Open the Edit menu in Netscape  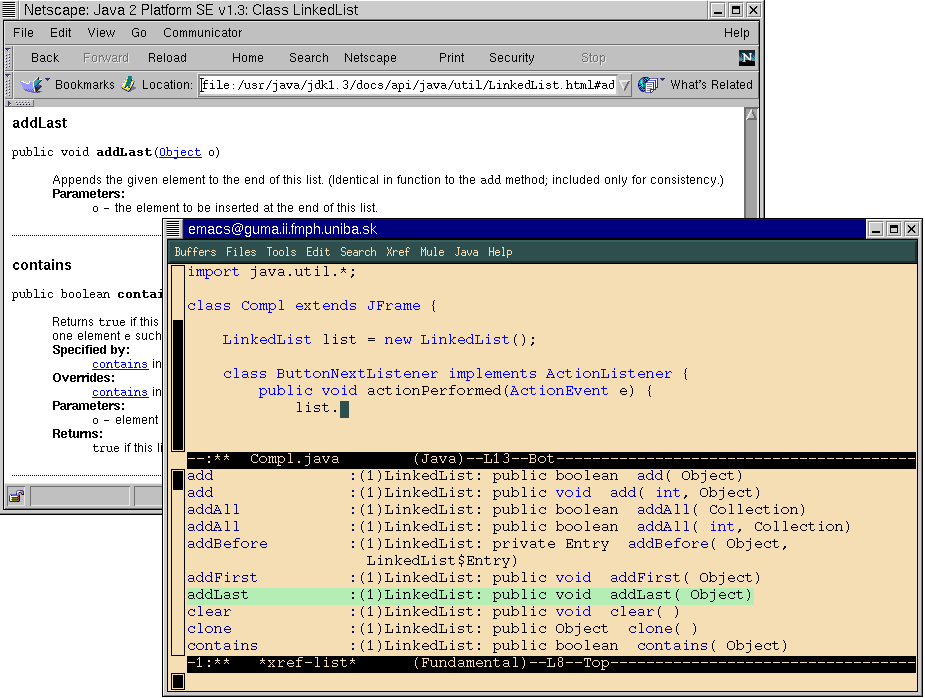pyautogui.click(x=60, y=32)
